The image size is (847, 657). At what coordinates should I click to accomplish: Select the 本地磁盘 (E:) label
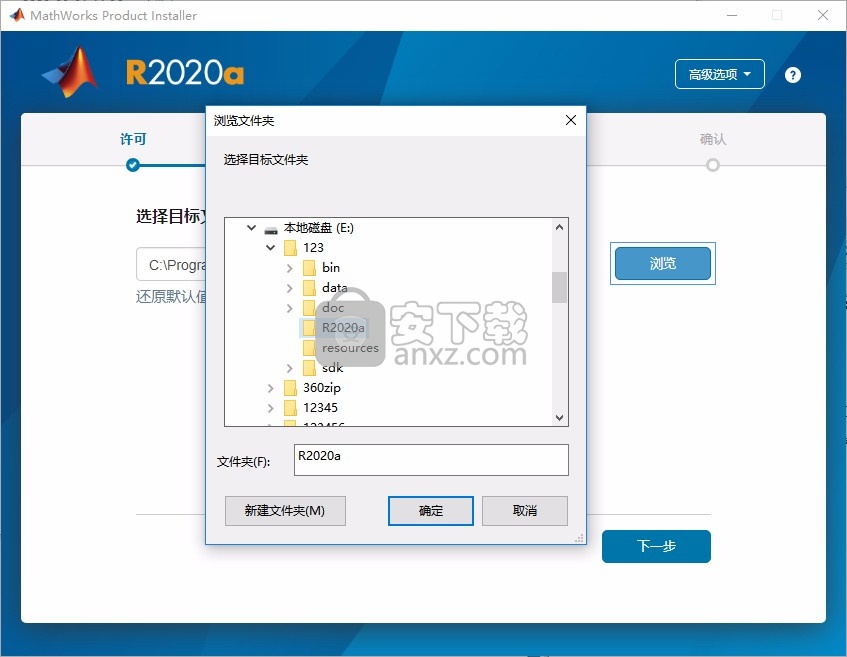319,228
